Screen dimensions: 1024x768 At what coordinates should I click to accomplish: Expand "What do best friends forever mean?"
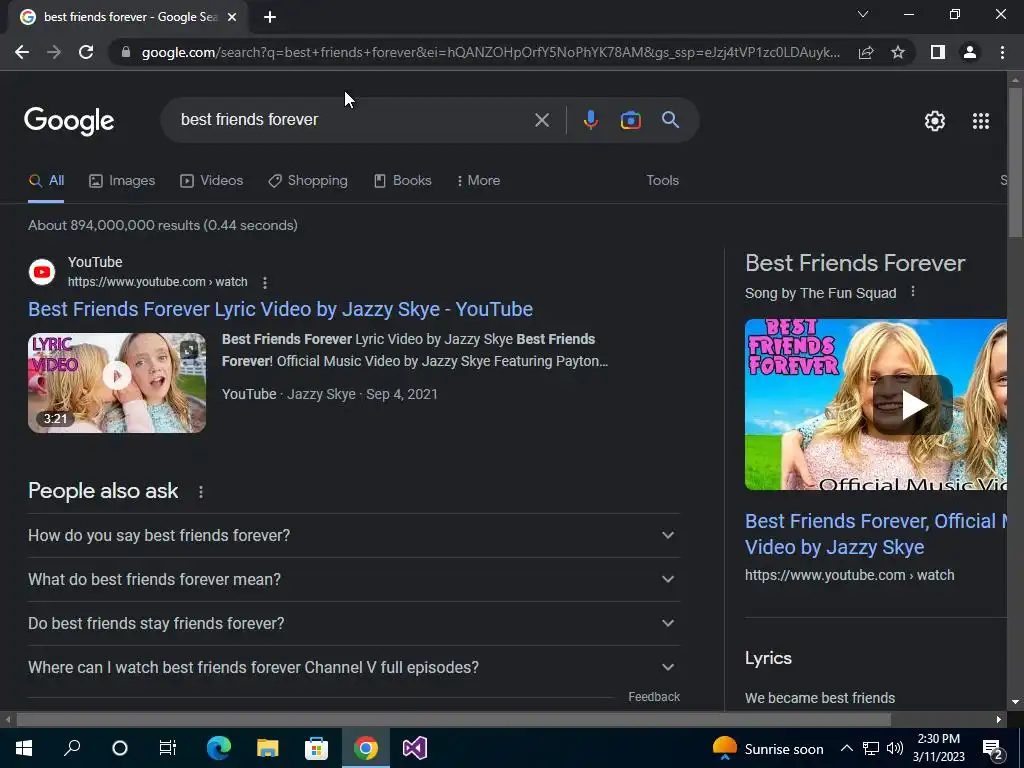tap(354, 579)
